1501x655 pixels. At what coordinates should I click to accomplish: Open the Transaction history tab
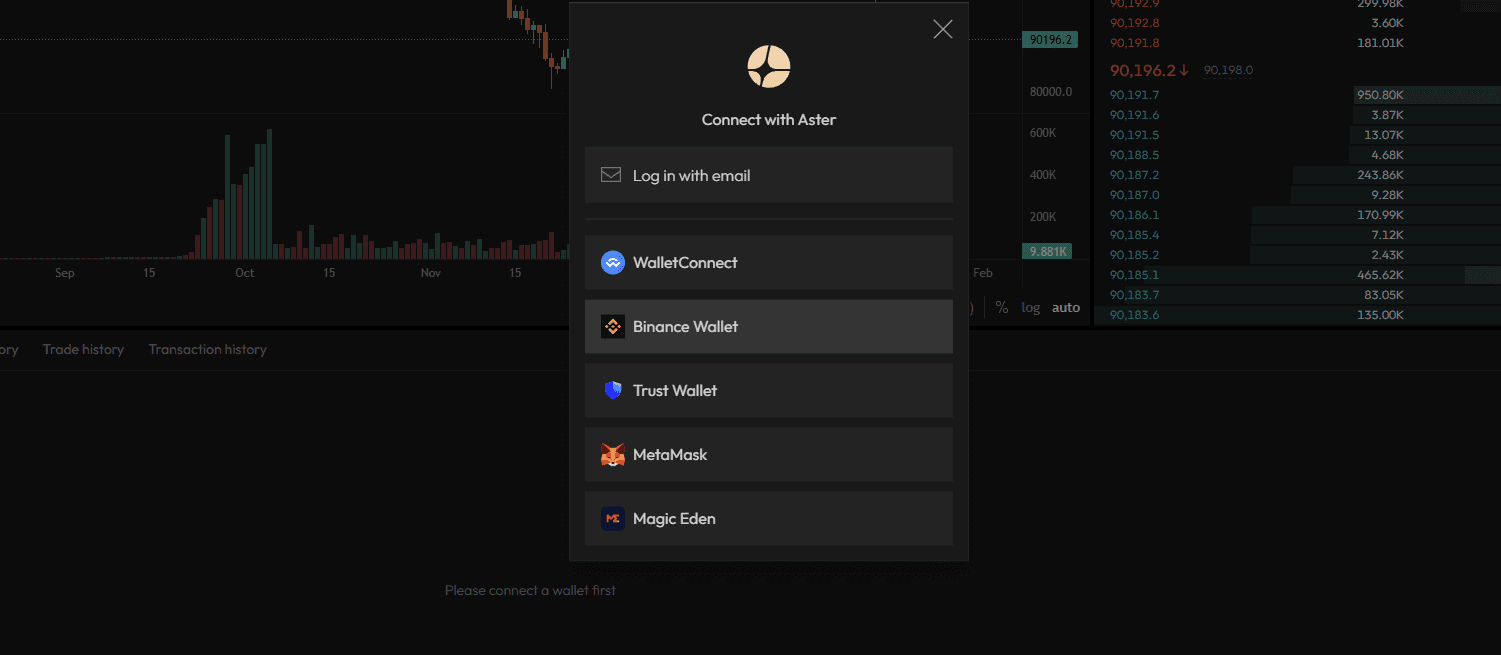click(207, 349)
